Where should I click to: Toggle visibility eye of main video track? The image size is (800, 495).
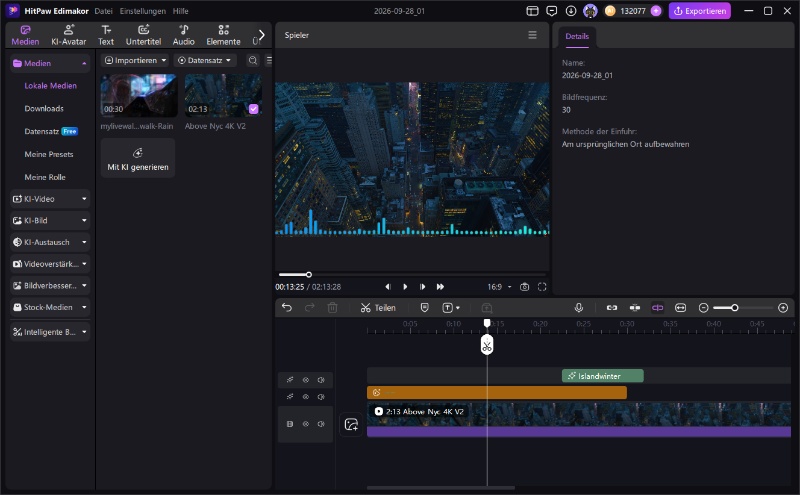pyautogui.click(x=306, y=424)
